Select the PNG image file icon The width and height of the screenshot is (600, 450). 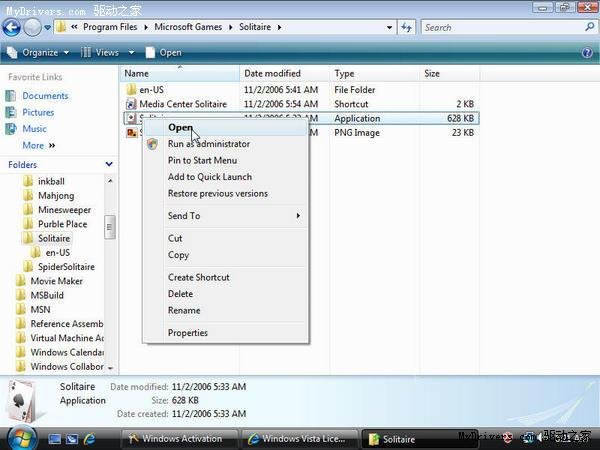pos(132,133)
